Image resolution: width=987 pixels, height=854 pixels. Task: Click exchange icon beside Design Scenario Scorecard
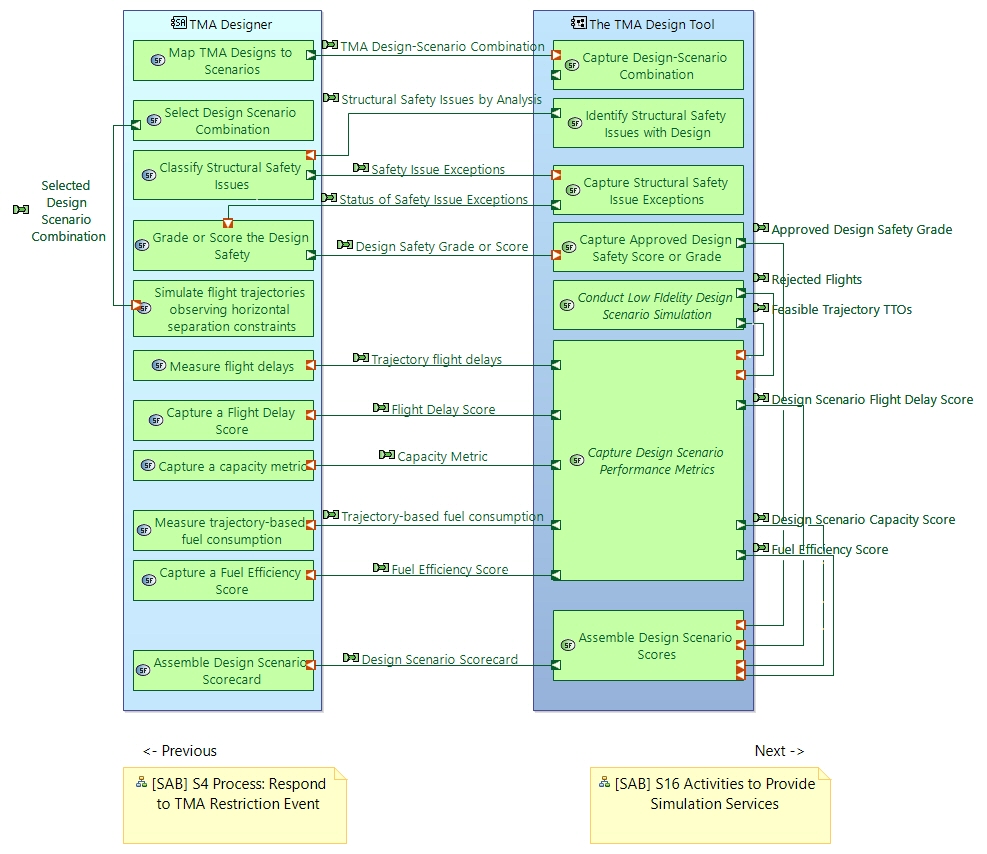point(351,658)
